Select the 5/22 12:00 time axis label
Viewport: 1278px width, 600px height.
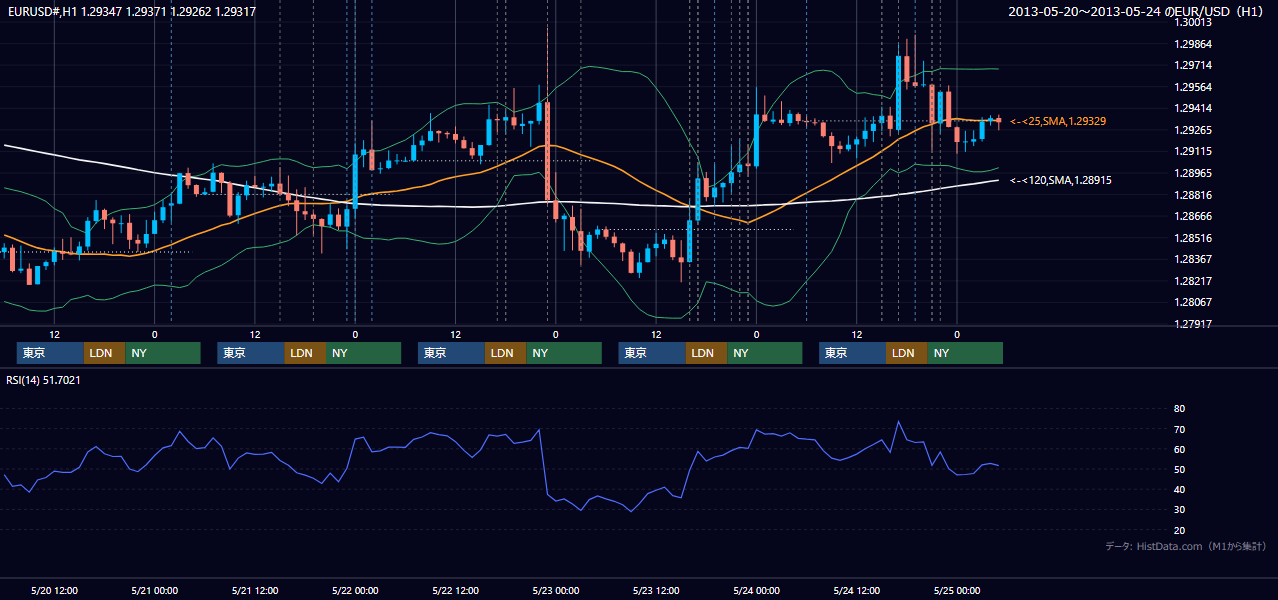pyautogui.click(x=455, y=590)
